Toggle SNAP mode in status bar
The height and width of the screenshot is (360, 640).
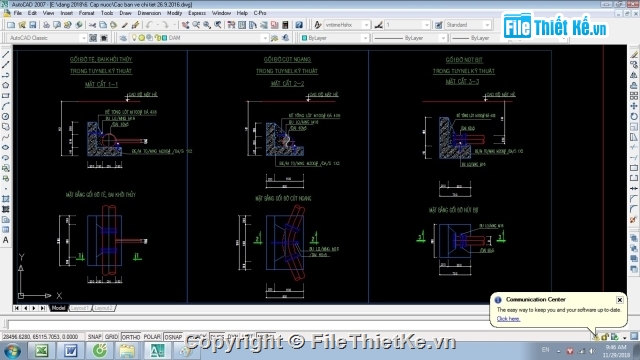click(94, 337)
